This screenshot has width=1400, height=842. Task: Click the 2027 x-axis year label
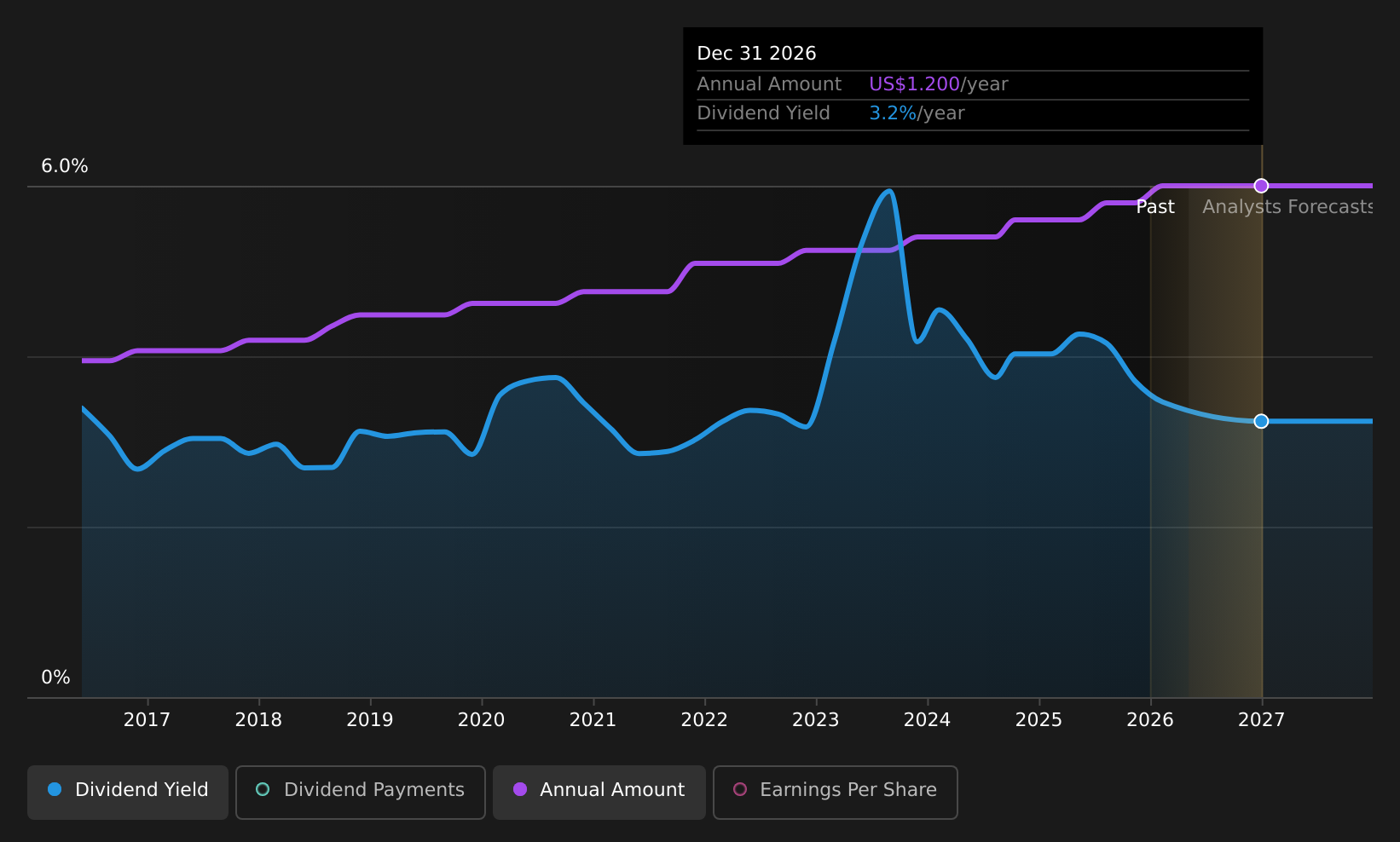(1262, 720)
